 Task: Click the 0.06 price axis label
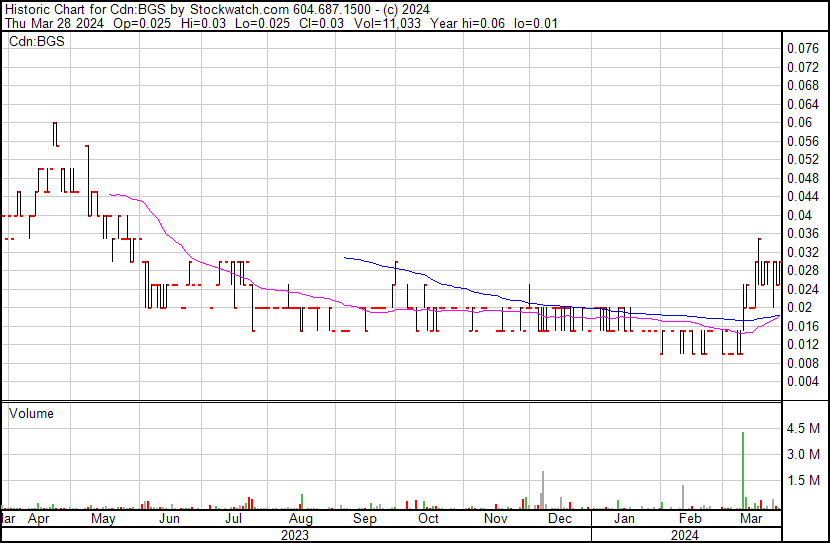tap(799, 122)
